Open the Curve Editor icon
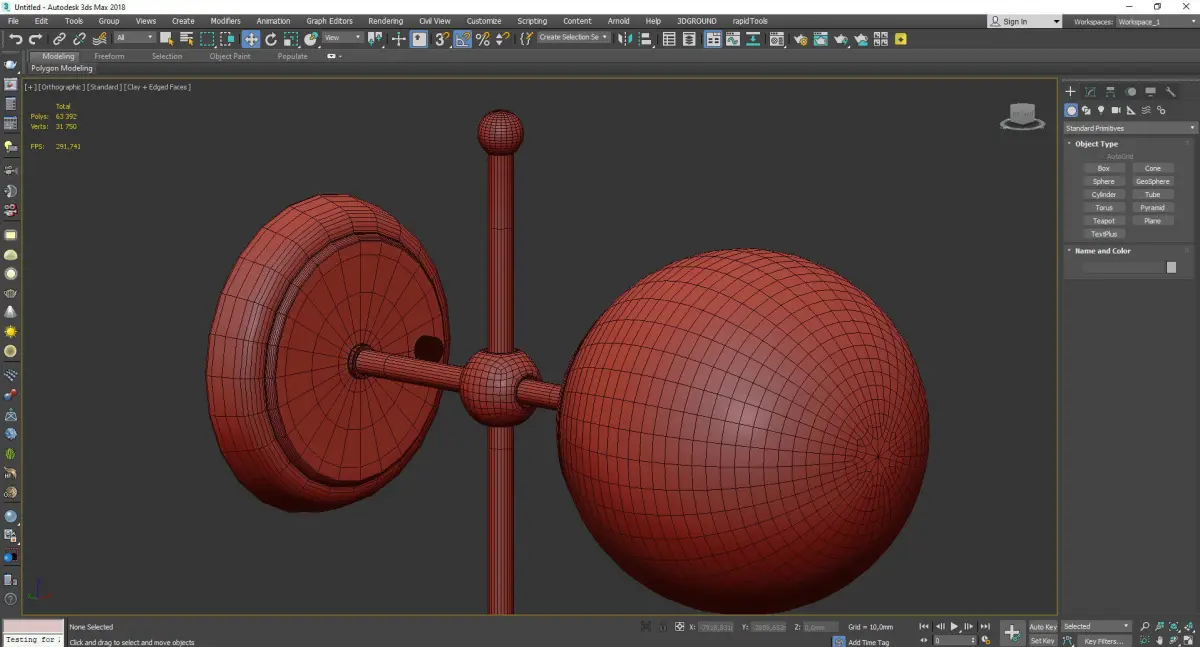Screen dimensions: 1200x647 tap(733, 38)
